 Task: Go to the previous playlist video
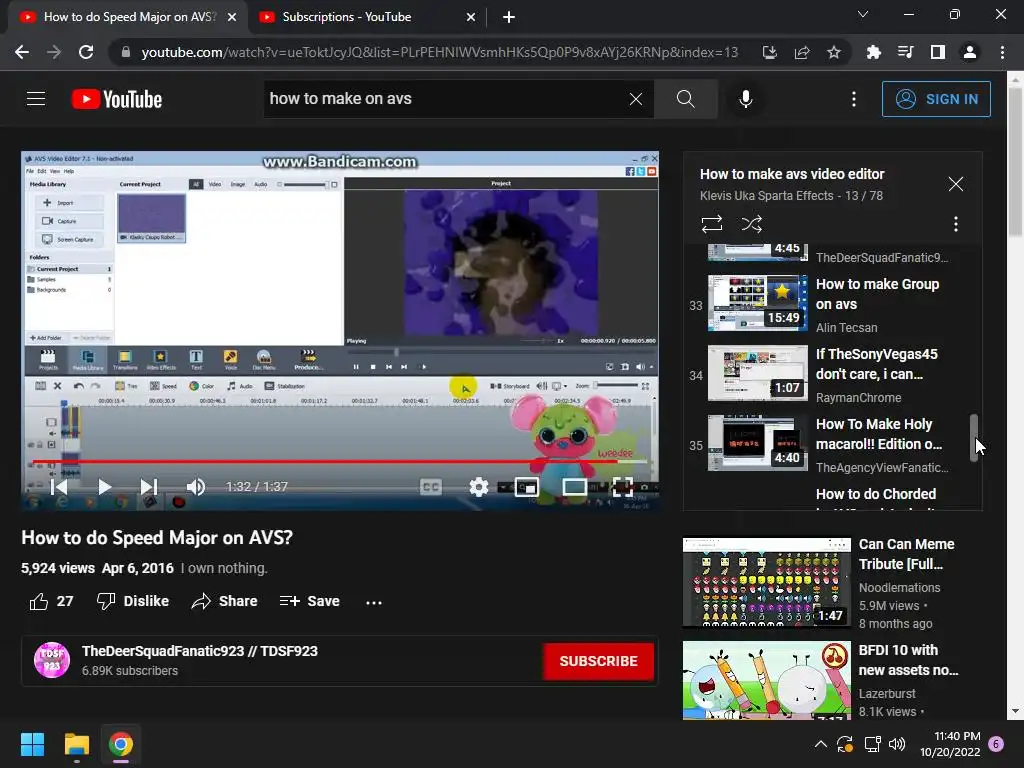pos(59,487)
